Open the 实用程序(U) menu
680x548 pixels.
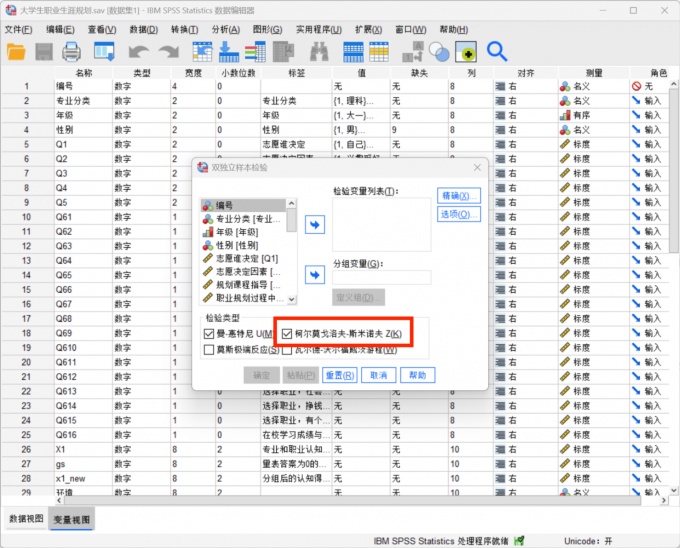click(x=319, y=29)
